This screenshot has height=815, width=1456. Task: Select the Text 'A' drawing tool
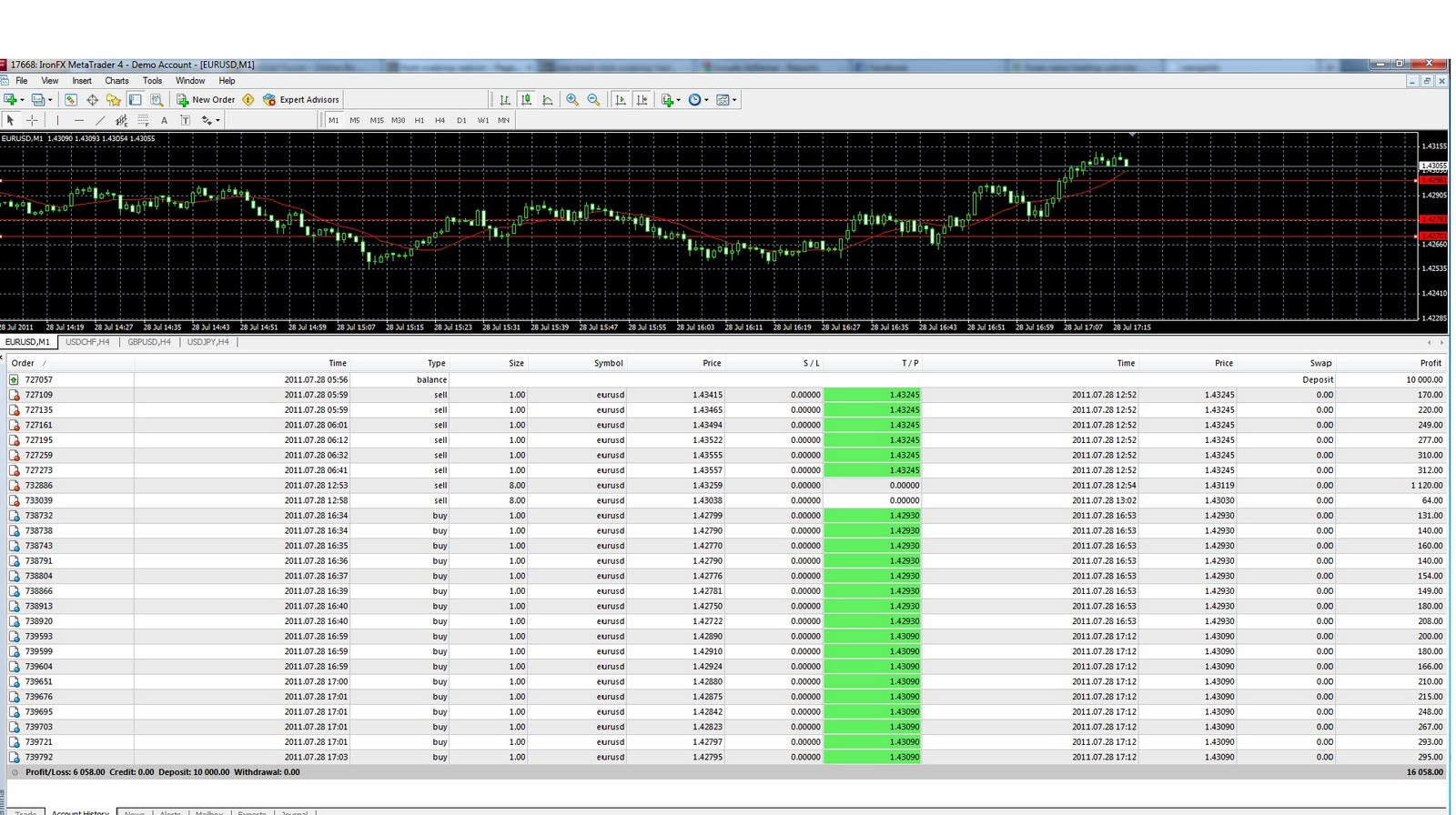(x=164, y=120)
